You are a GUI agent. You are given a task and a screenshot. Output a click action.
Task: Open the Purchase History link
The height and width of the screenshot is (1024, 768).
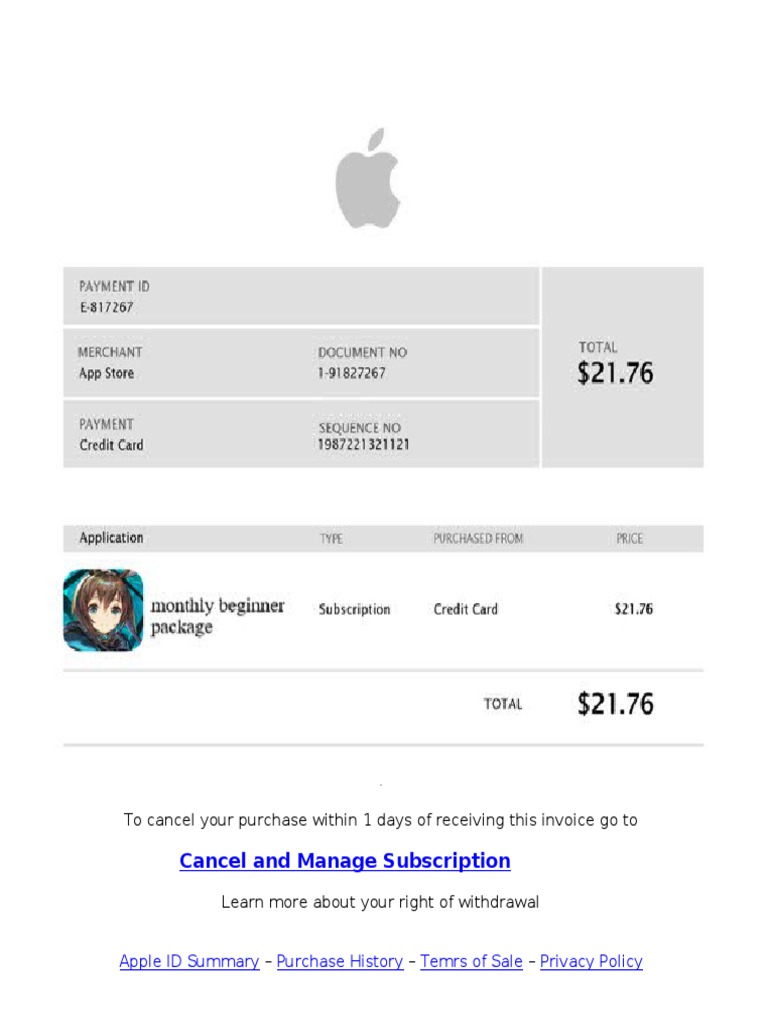(x=340, y=961)
